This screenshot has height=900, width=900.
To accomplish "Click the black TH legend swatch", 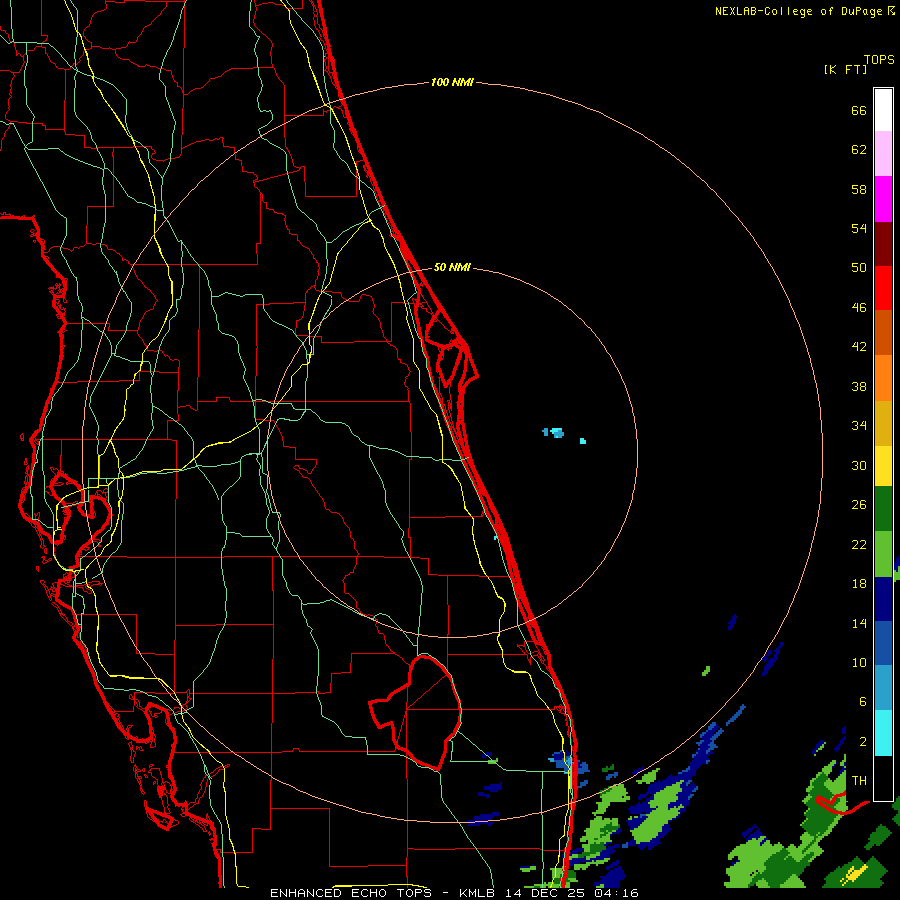I will (x=883, y=778).
